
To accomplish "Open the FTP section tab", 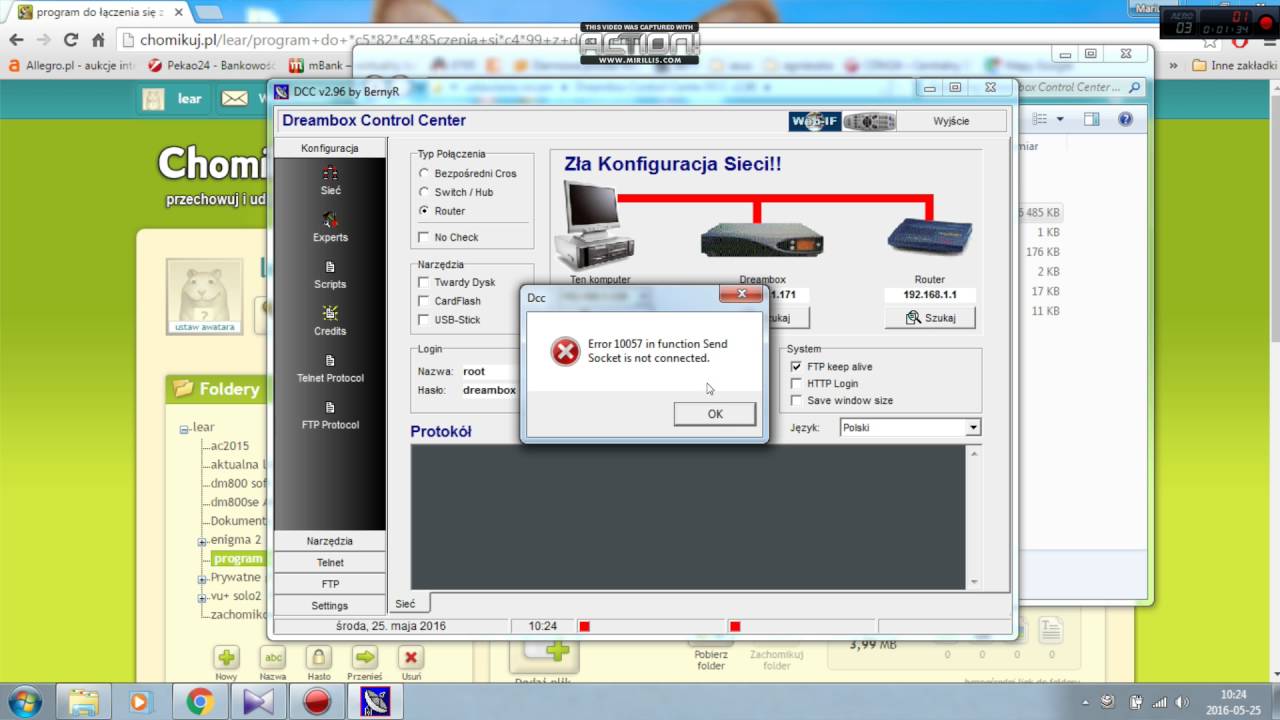I will pos(329,584).
